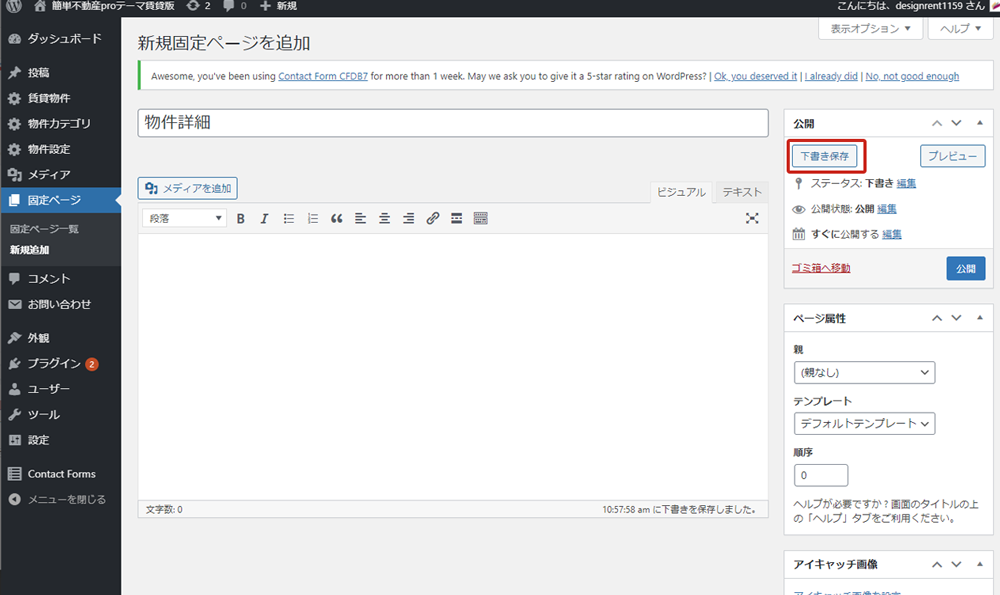Open the 段落 paragraph format dropdown
Viewport: 1000px width, 595px height.
(185, 218)
